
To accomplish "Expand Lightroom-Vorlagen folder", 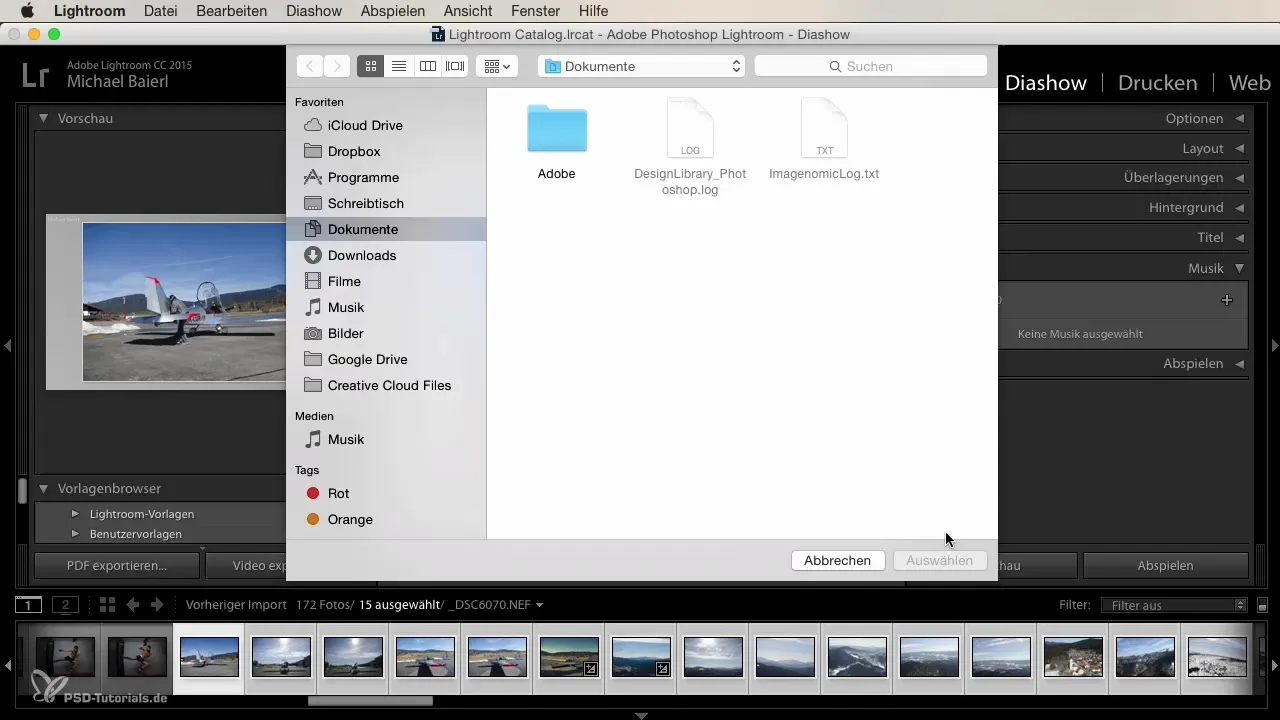I will [75, 514].
